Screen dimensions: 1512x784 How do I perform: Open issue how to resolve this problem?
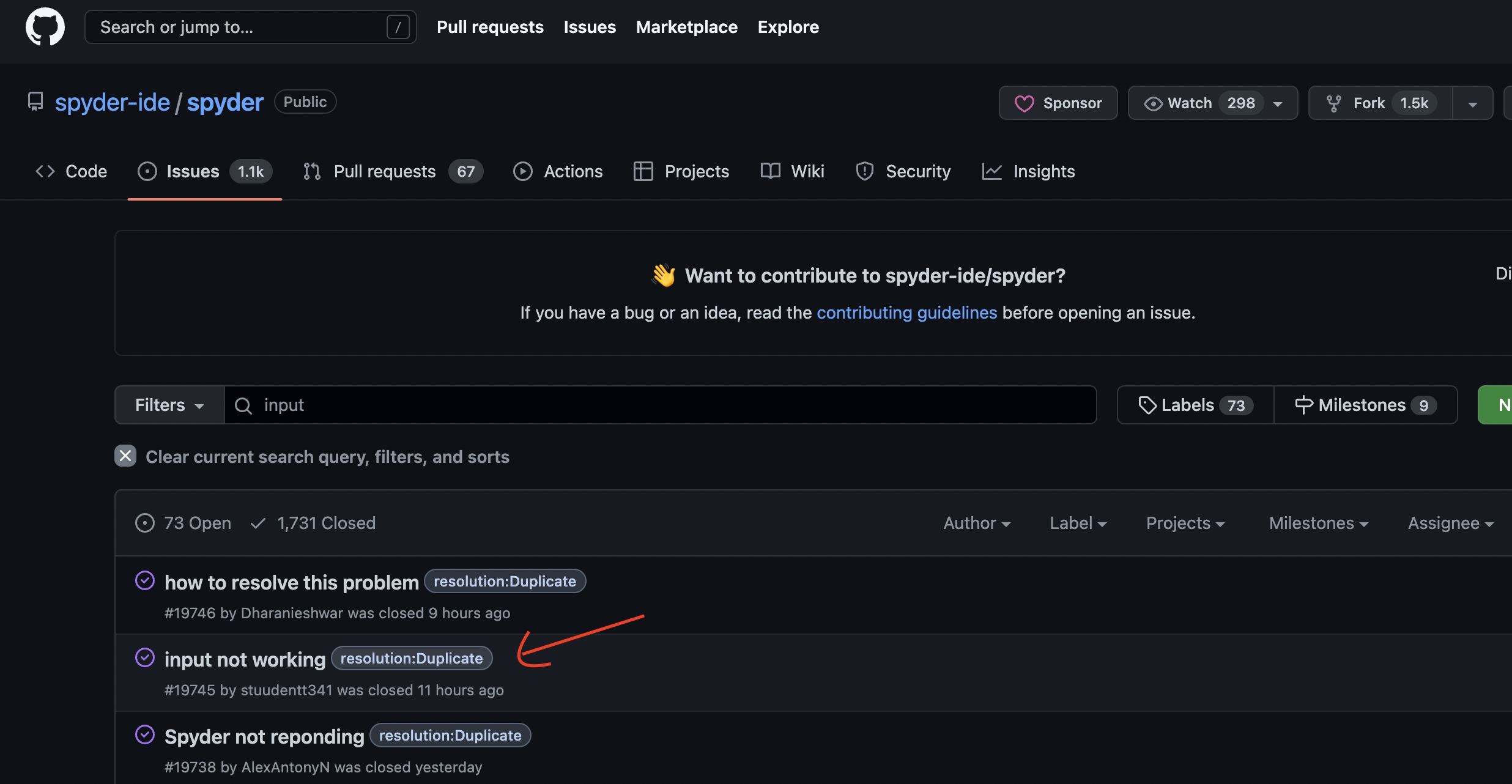pos(292,582)
